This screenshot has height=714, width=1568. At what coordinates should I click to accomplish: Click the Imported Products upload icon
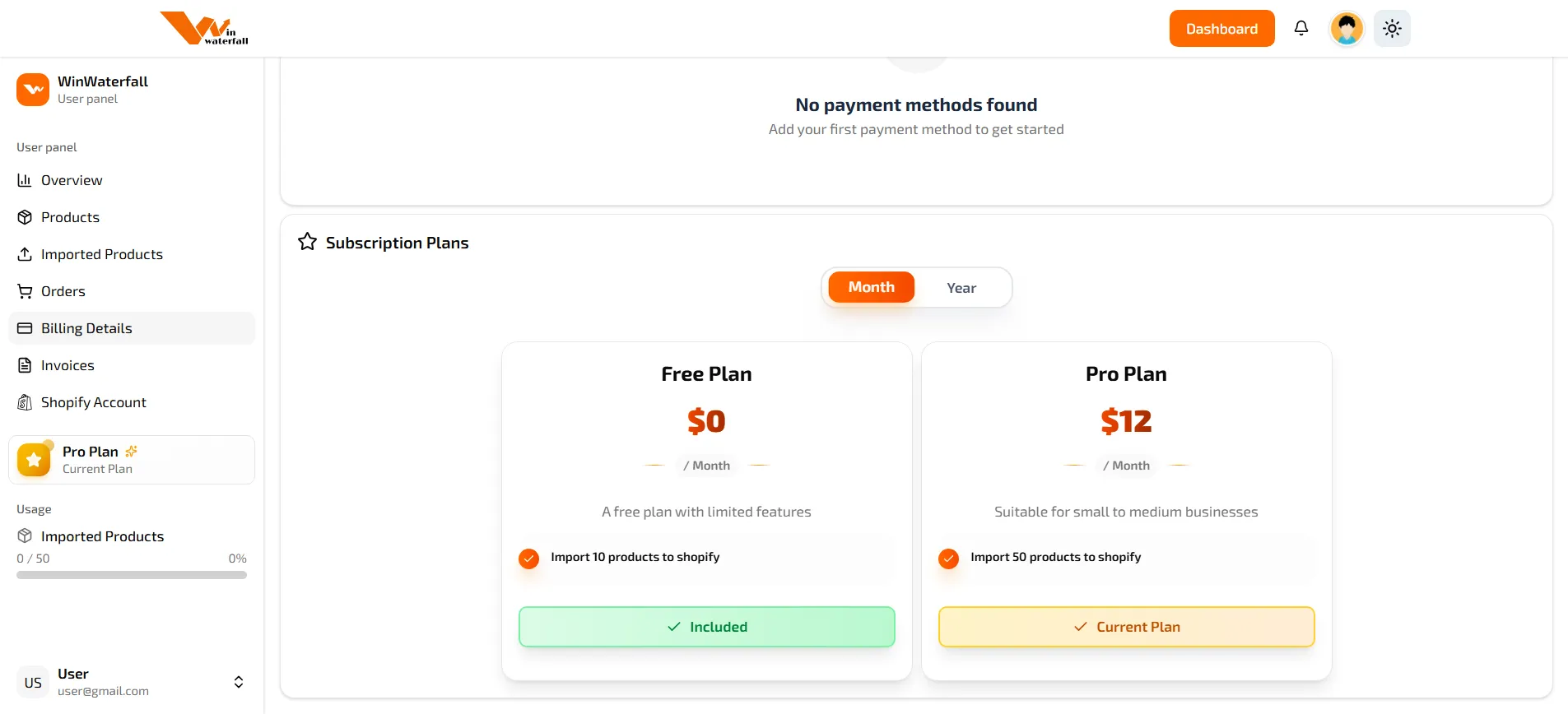pos(25,254)
